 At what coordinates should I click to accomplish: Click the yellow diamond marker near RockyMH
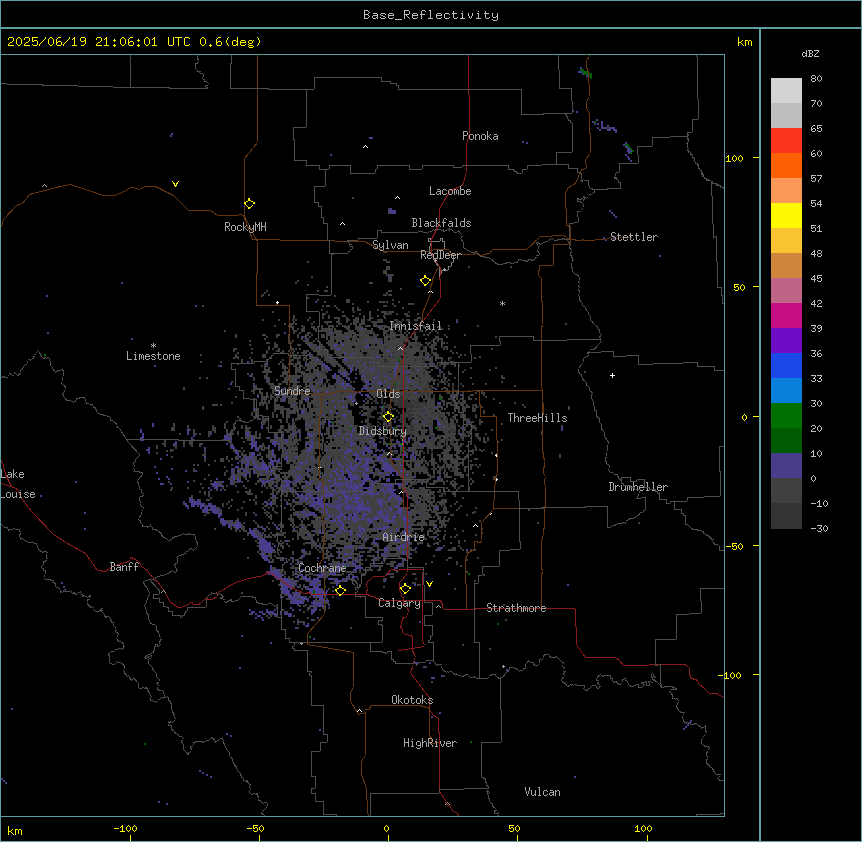(250, 204)
